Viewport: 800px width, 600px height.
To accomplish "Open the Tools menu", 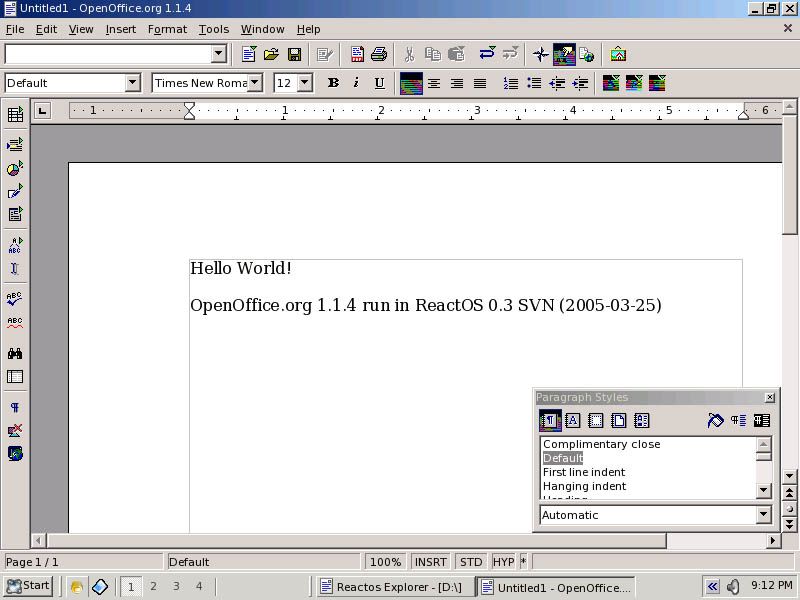I will (x=213, y=29).
